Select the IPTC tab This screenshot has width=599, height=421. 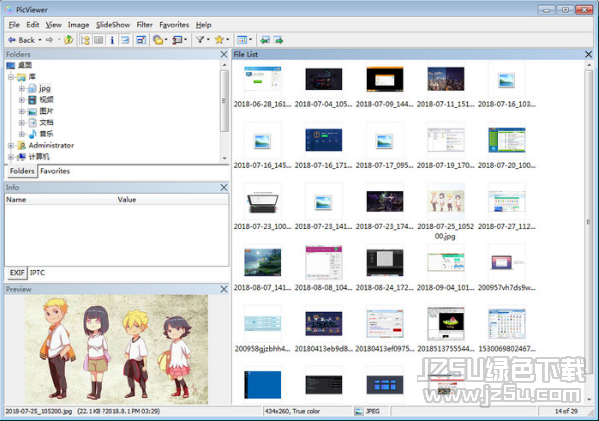coord(37,273)
